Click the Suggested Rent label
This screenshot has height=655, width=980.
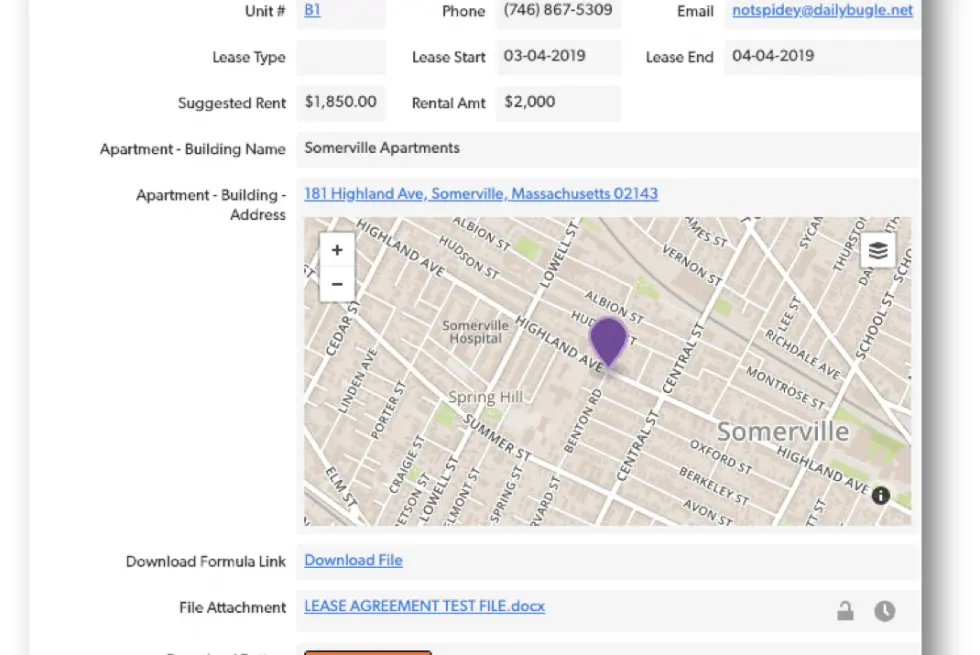point(232,103)
